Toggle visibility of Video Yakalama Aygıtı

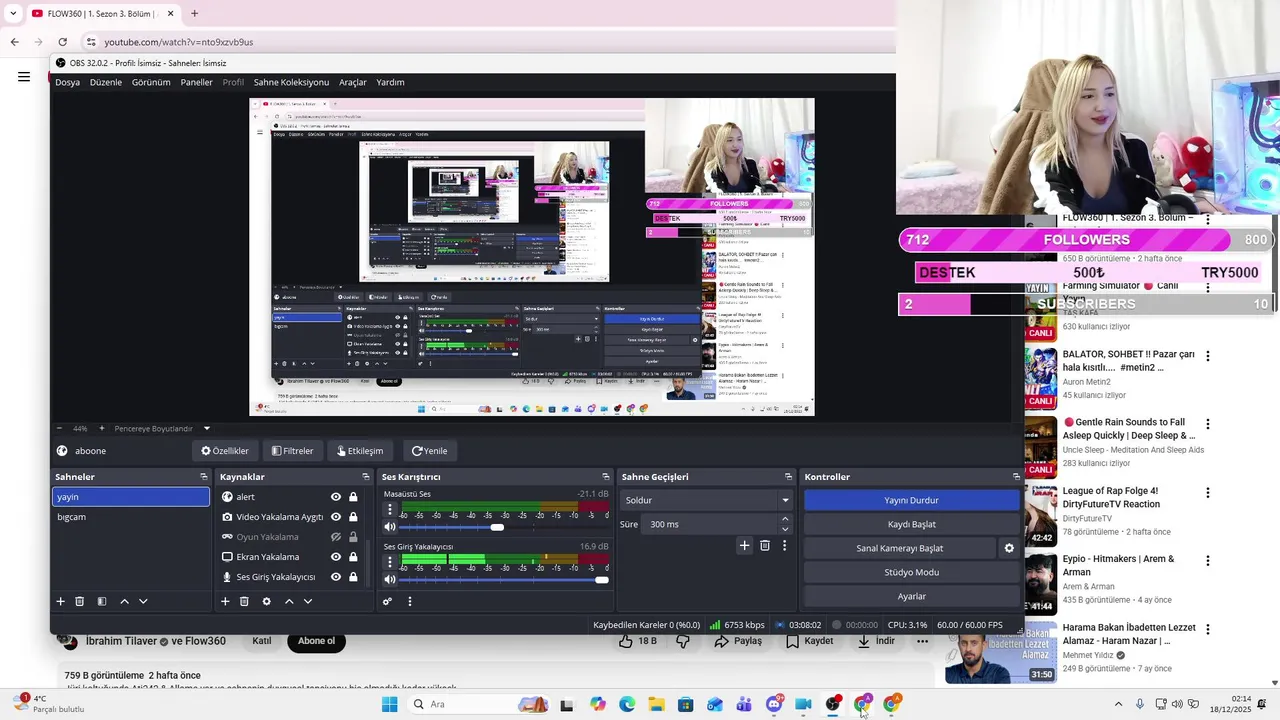coord(336,517)
